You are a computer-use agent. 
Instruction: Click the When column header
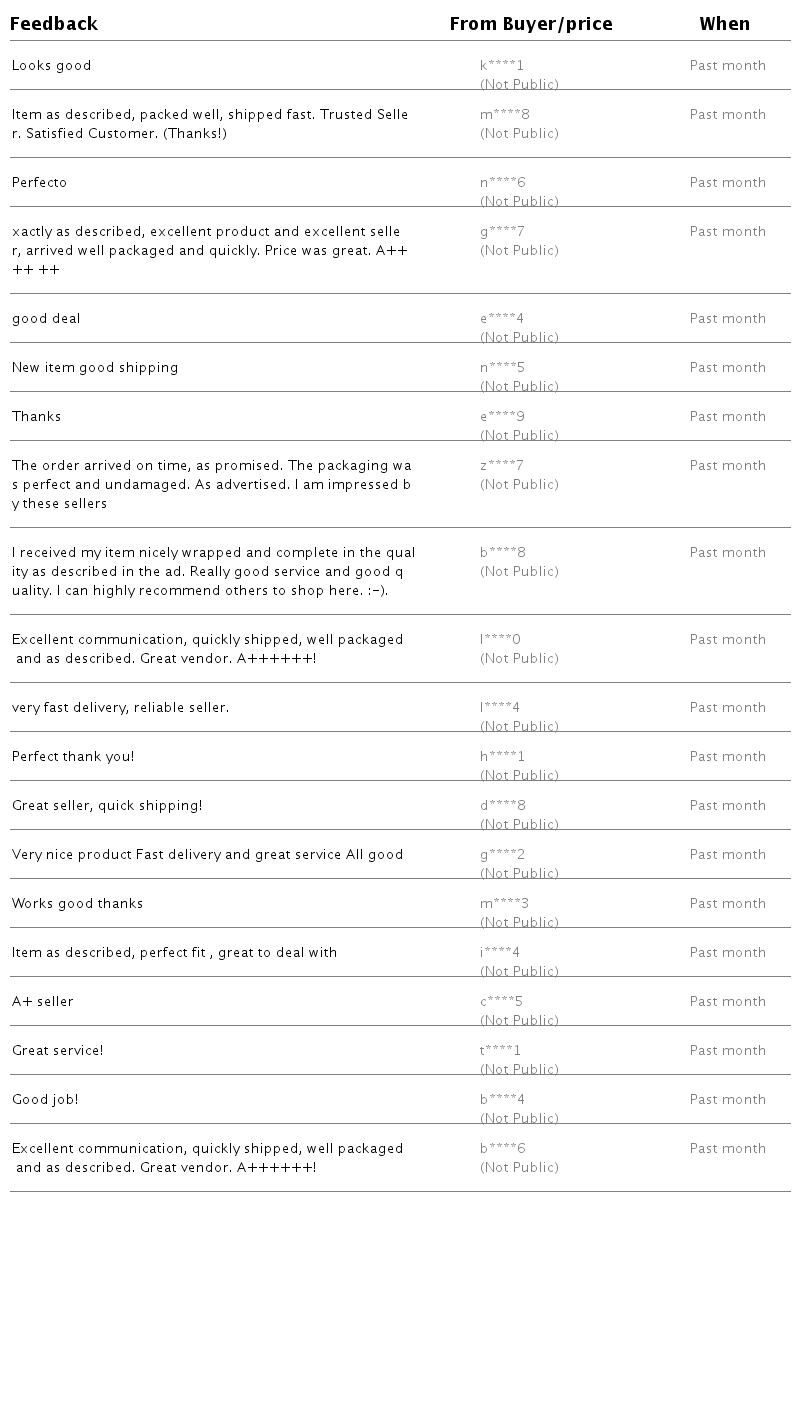(x=724, y=24)
